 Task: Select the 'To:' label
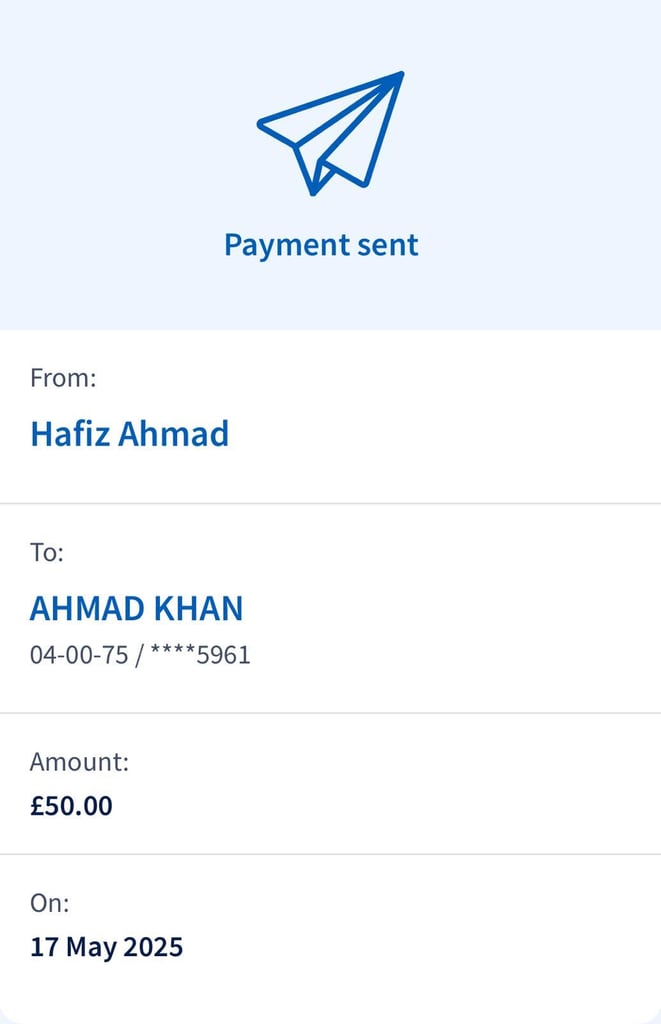(47, 552)
